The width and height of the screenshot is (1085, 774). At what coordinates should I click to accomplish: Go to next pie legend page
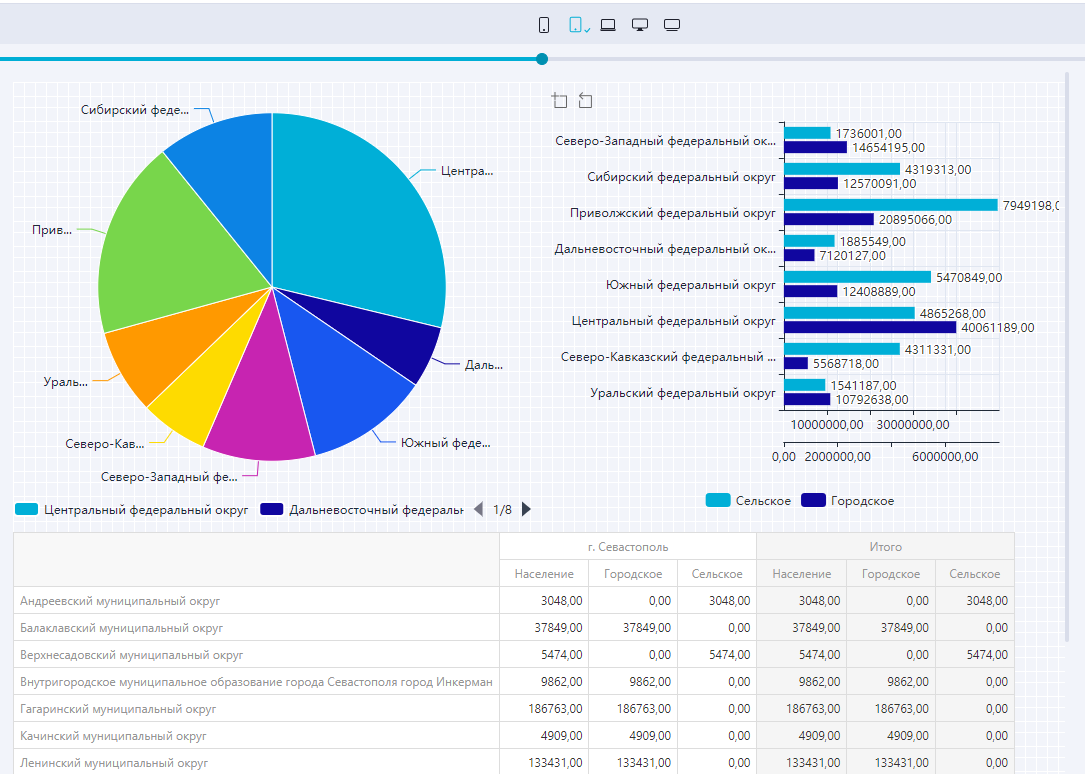(x=527, y=509)
